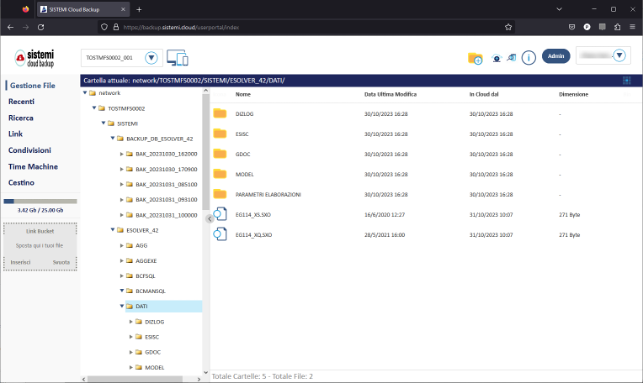This screenshot has height=384, width=644.
Task: Open the user account dropdown arrow
Action: 619,55
